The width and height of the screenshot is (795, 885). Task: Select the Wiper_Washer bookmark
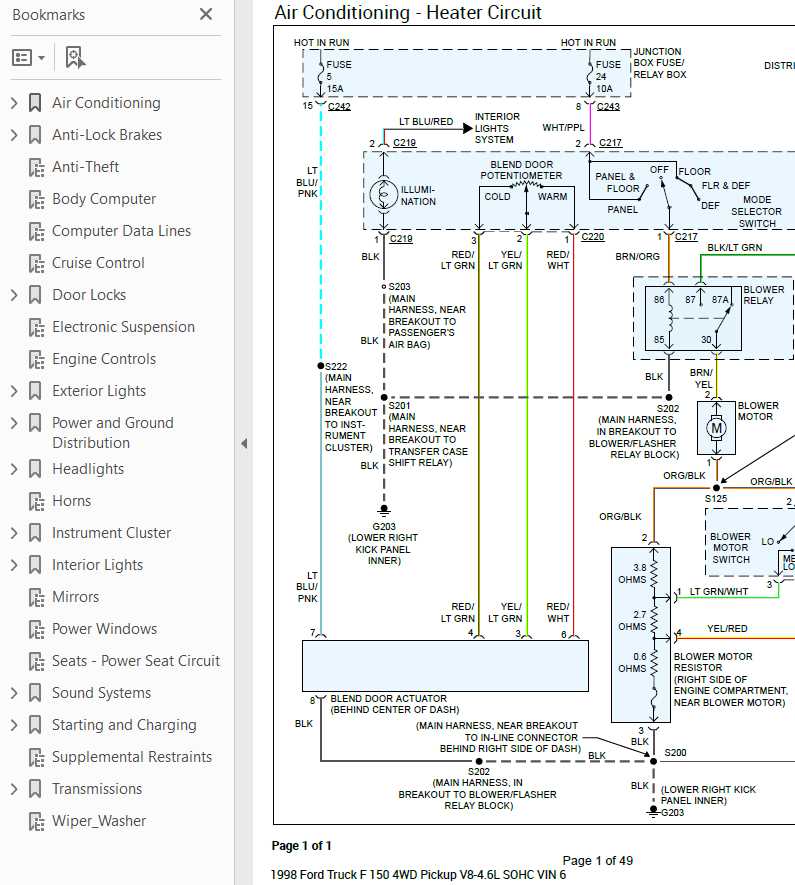click(99, 821)
